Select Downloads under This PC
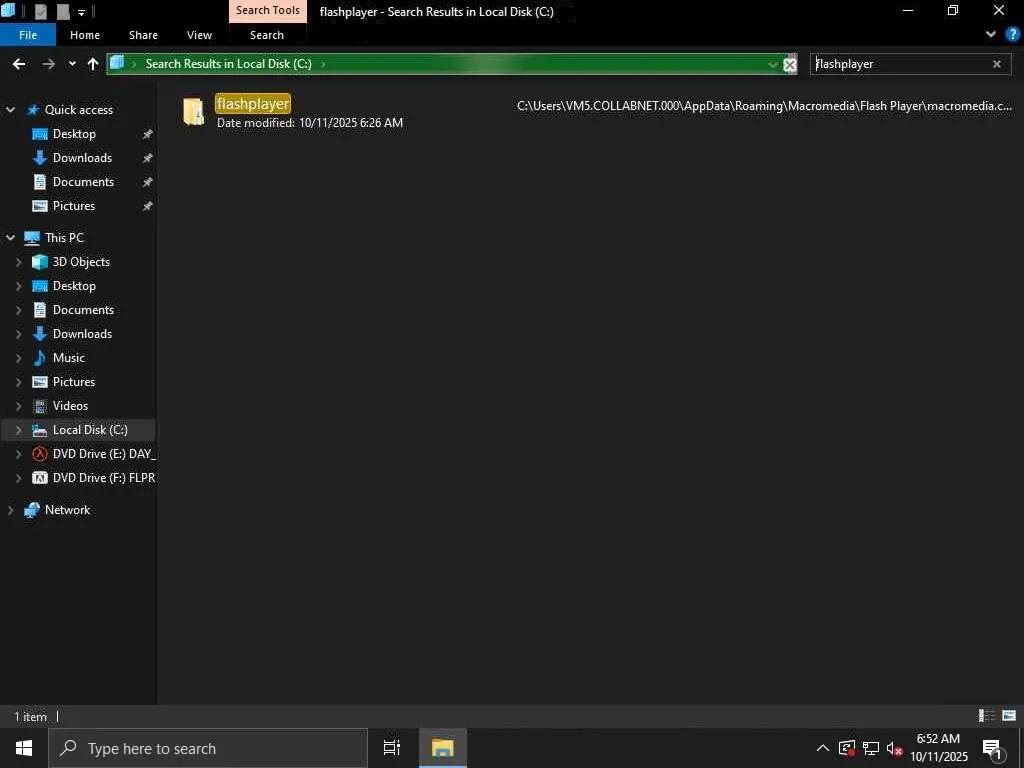The image size is (1024, 768). click(x=82, y=334)
